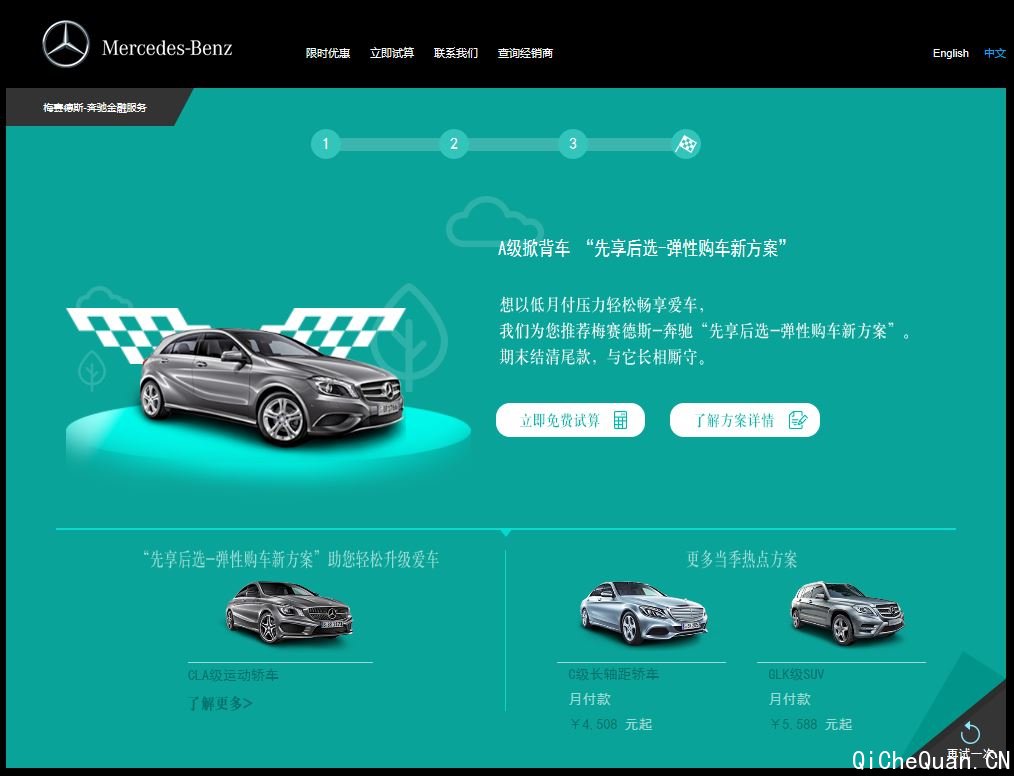Click the 了解方案详情 button
1014x776 pixels.
[745, 420]
